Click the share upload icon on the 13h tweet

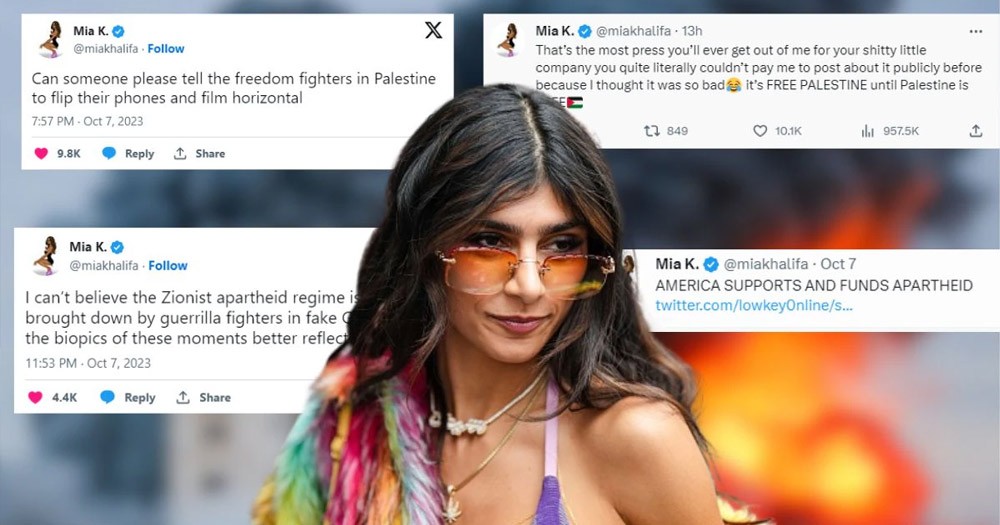point(976,131)
